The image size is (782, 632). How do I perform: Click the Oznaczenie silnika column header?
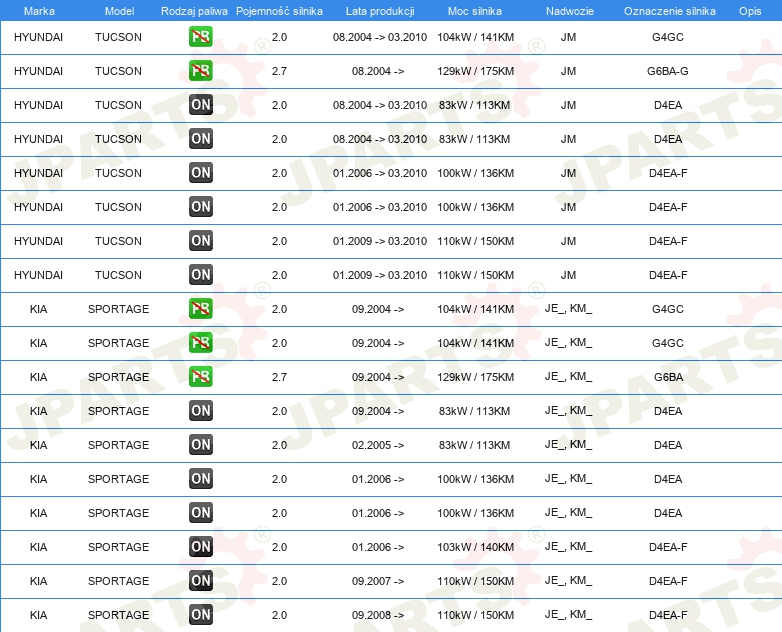670,11
